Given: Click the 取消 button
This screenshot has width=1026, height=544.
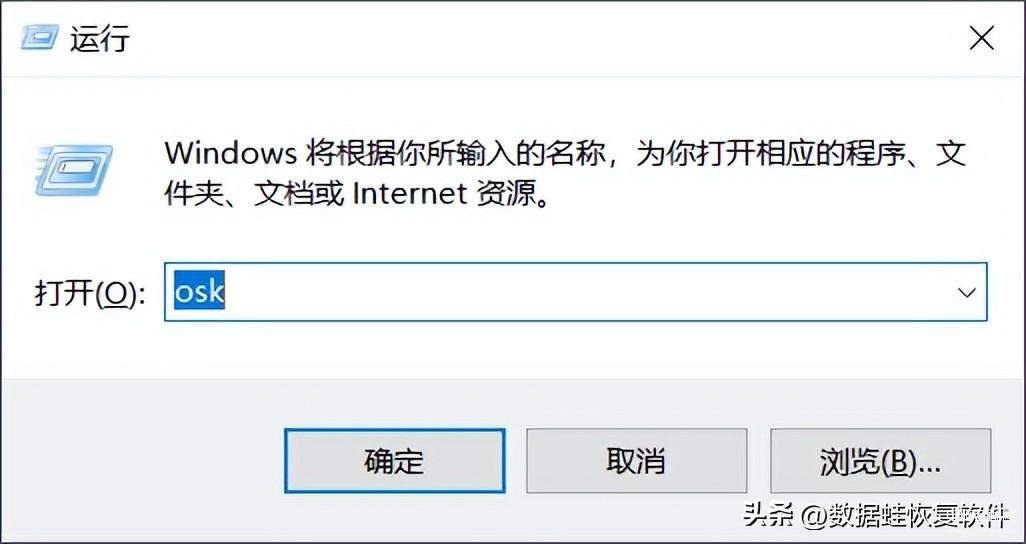Looking at the screenshot, I should 636,461.
